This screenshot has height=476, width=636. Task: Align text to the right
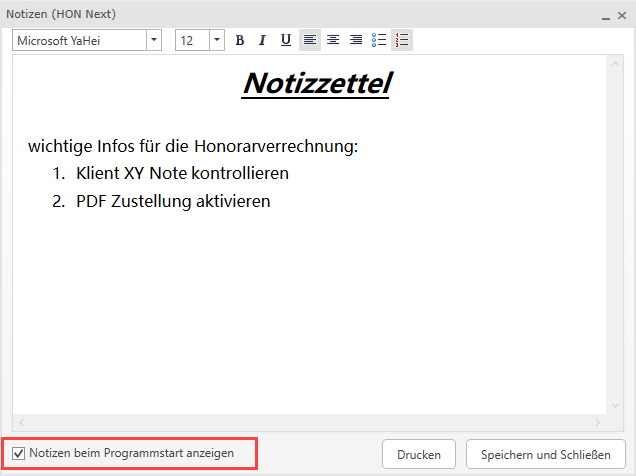pos(356,40)
